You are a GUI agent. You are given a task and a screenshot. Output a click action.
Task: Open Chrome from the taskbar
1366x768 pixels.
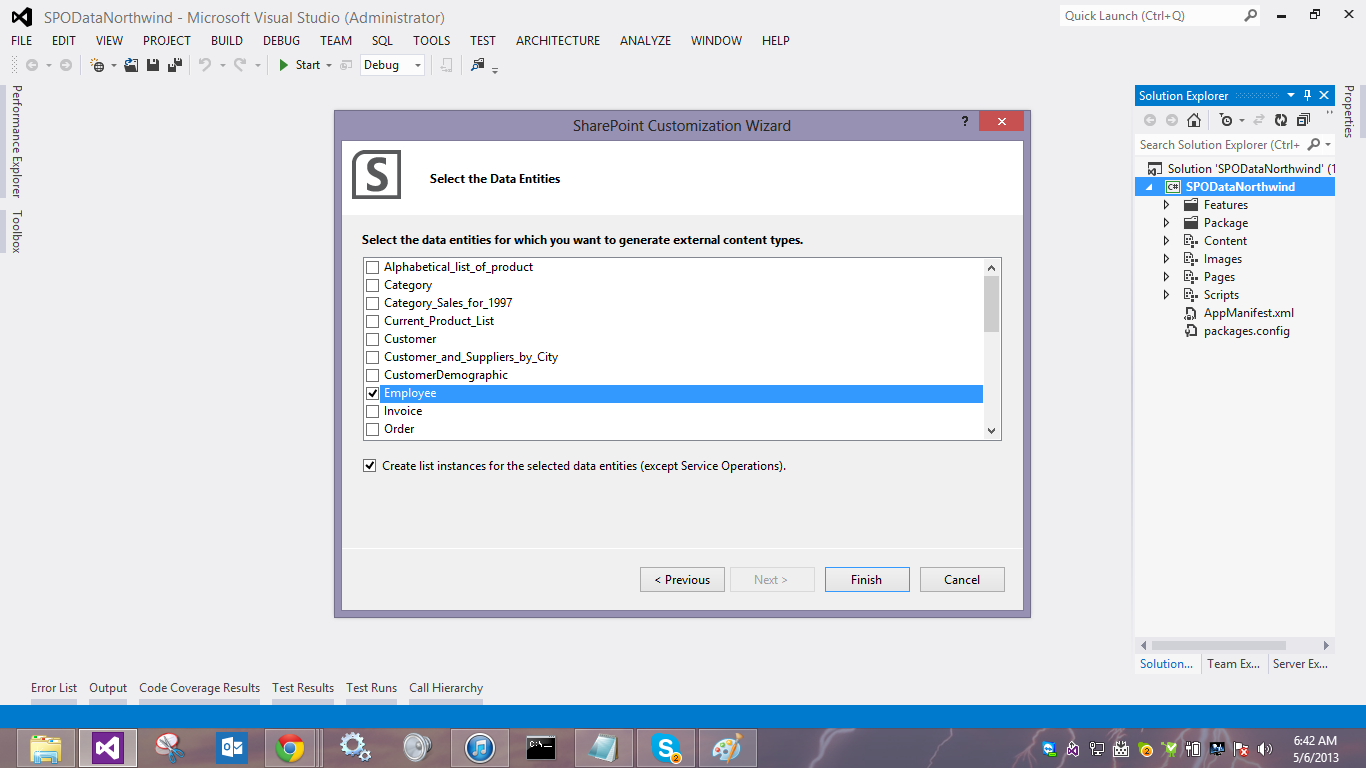pyautogui.click(x=291, y=748)
